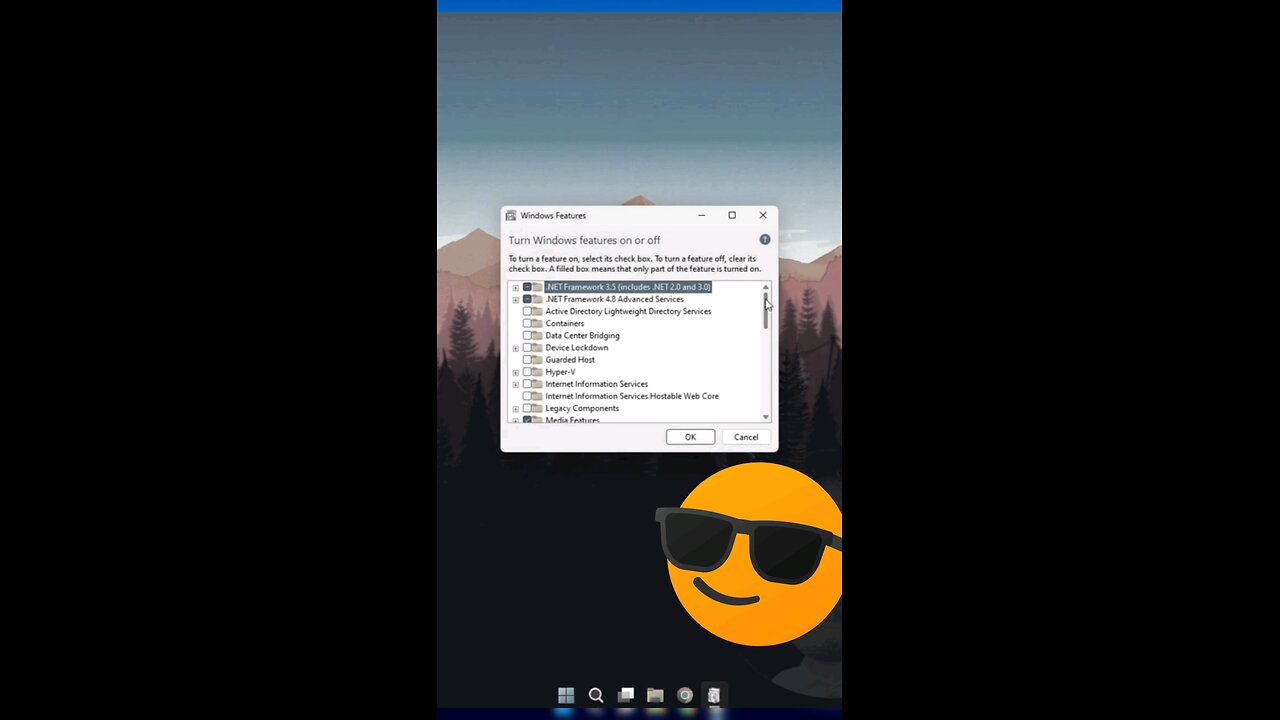Enable the Guarded Host checkbox
The height and width of the screenshot is (720, 1280).
(x=527, y=359)
